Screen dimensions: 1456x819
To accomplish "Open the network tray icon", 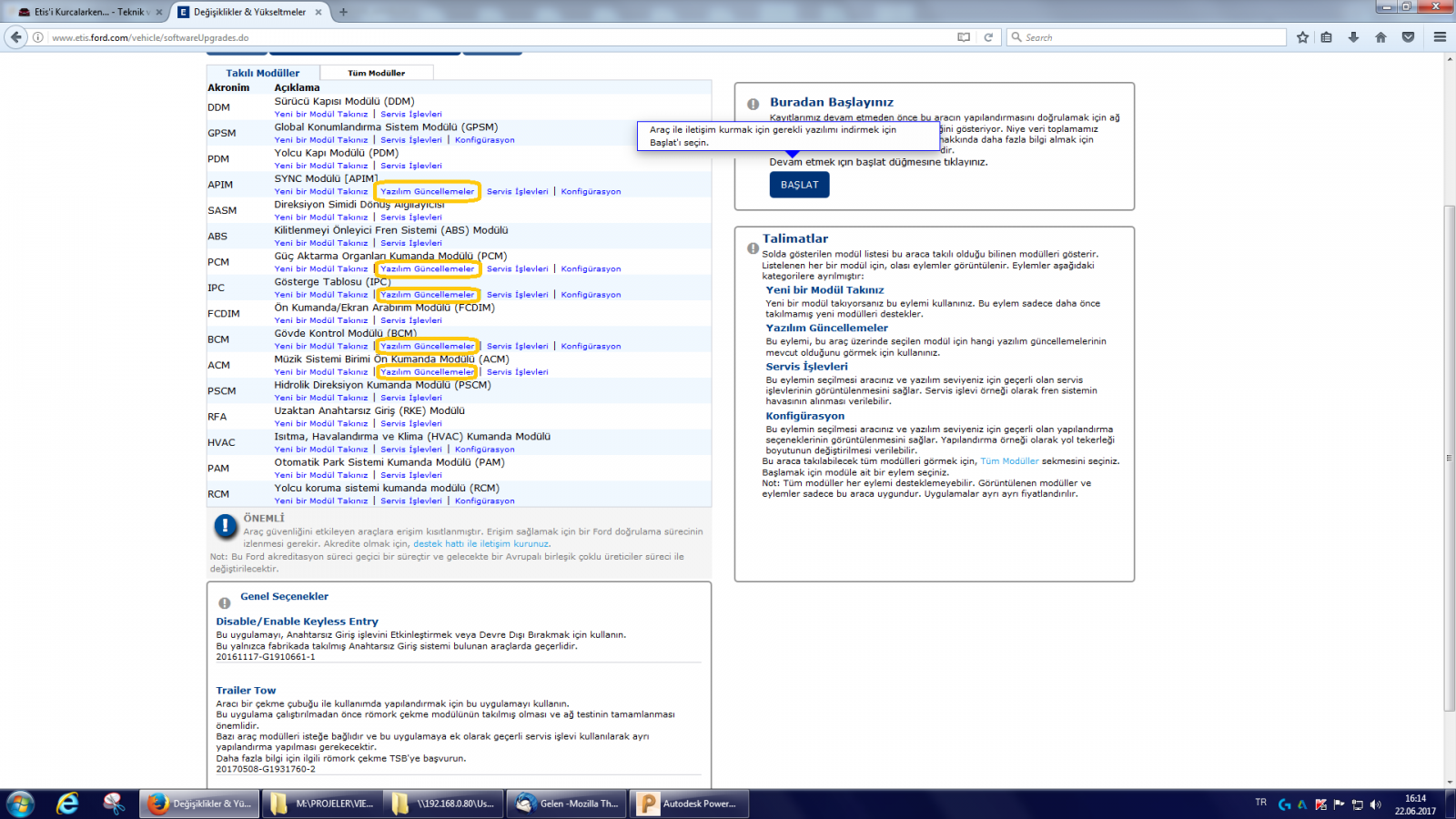I will pyautogui.click(x=1357, y=804).
